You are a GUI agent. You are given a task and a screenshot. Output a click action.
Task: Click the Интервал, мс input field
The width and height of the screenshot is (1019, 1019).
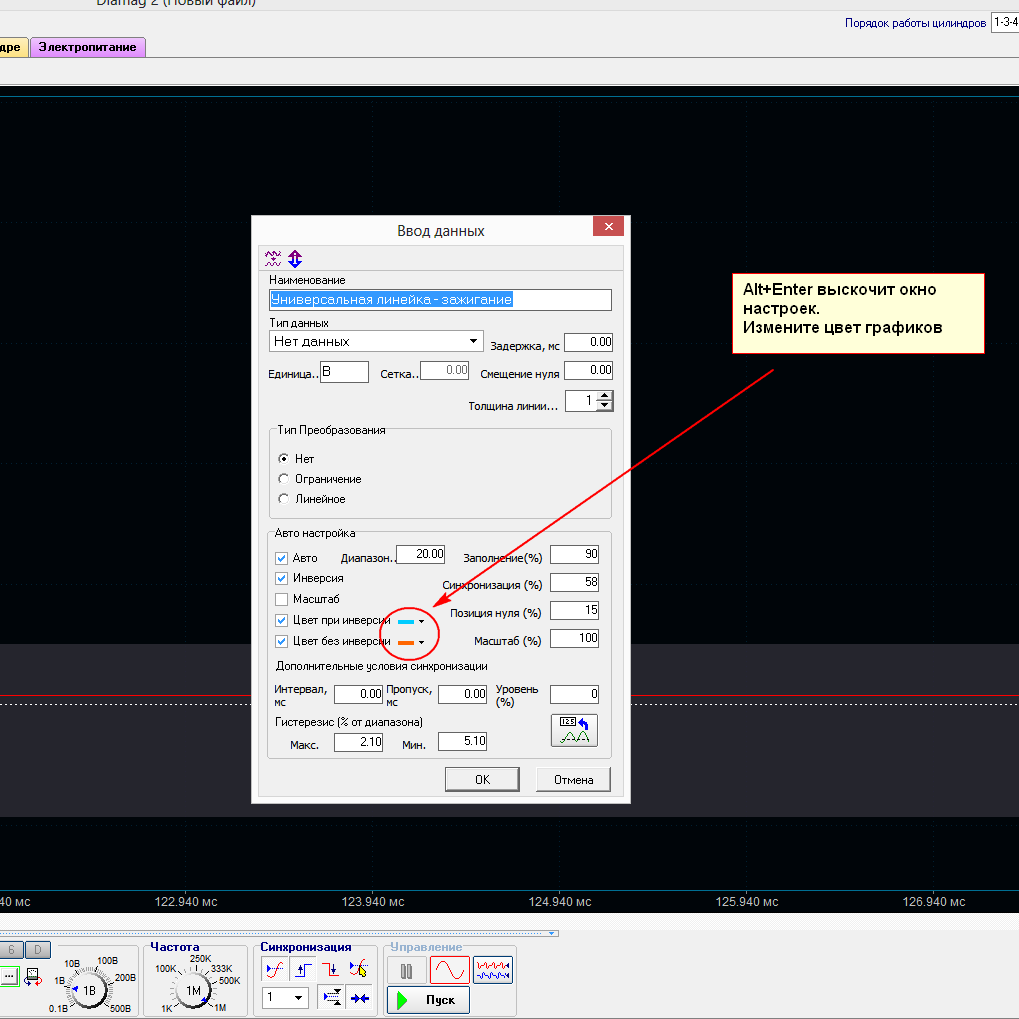point(359,694)
